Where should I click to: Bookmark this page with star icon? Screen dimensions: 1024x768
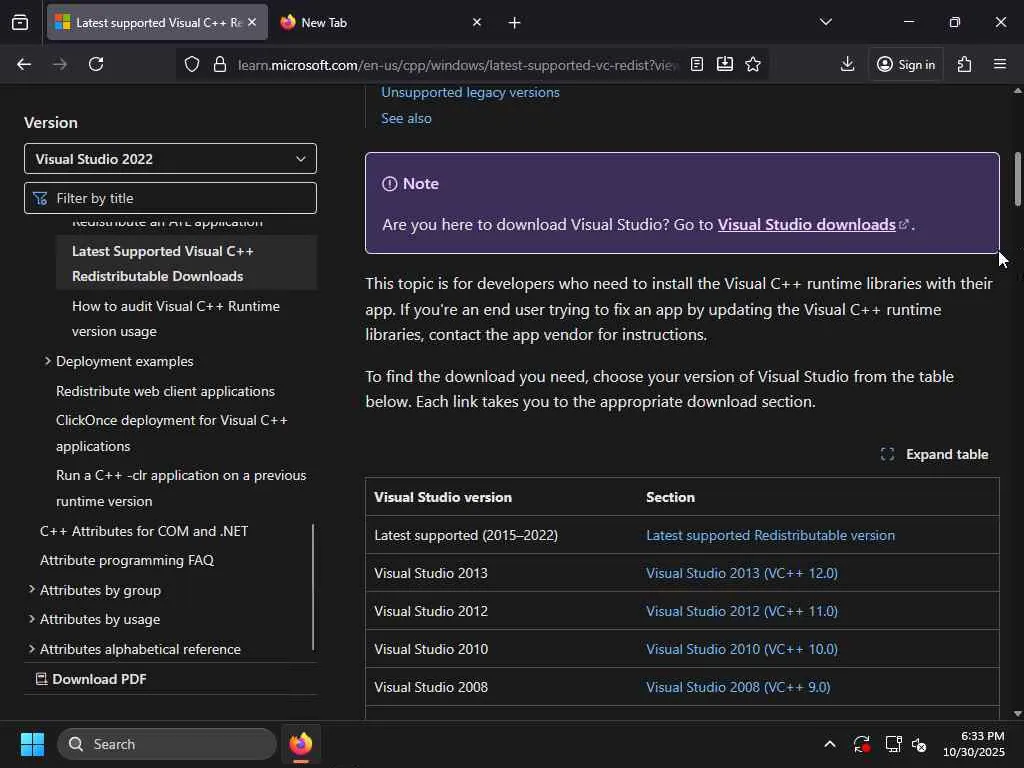click(753, 64)
